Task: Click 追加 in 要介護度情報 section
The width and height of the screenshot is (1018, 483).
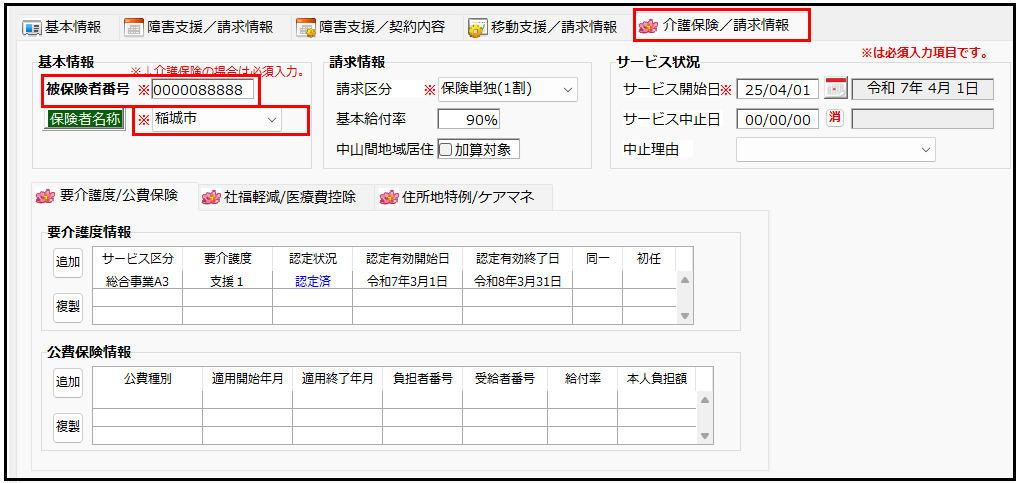Action: pos(68,262)
